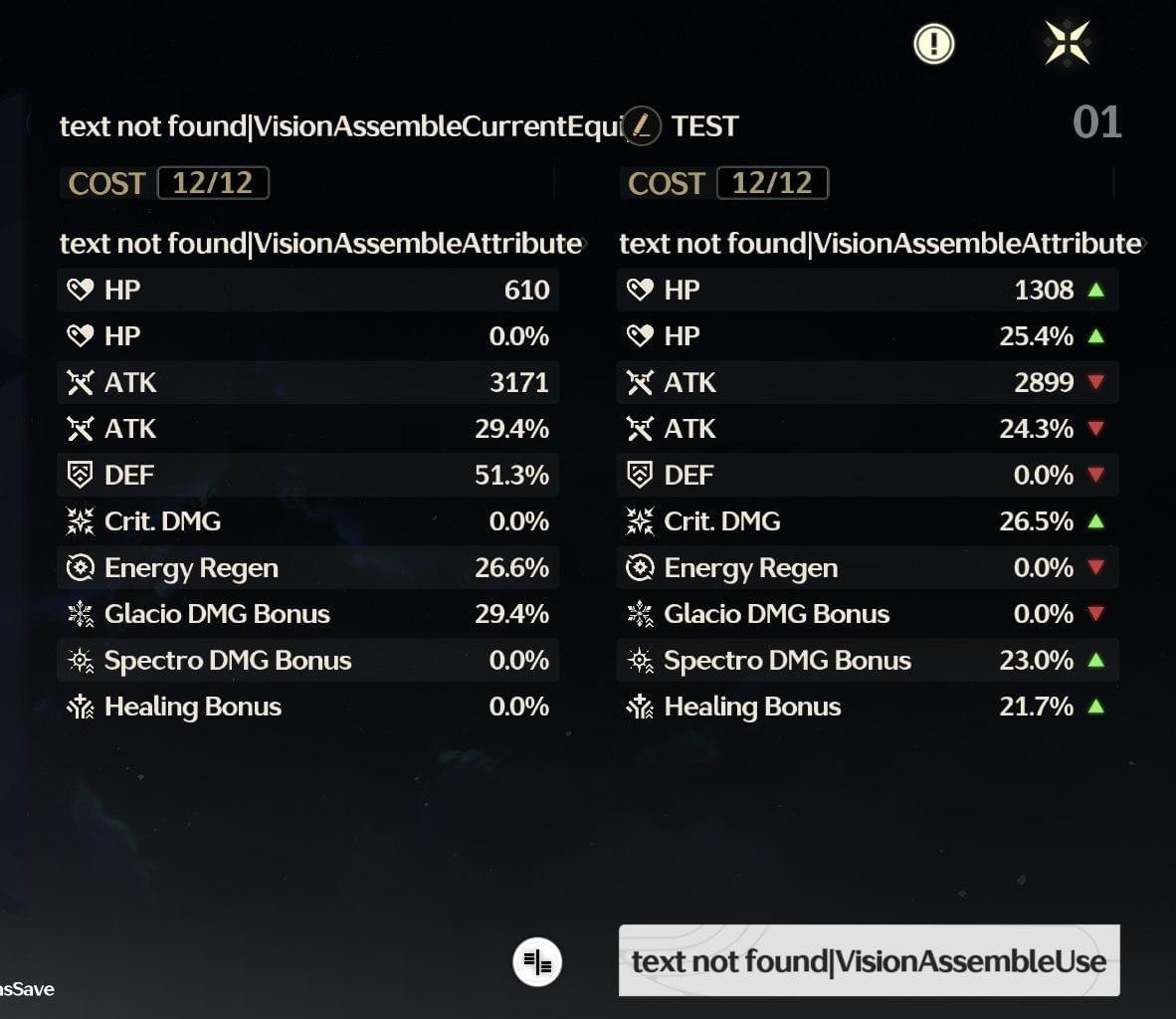Click the left COST 12/12 badge
The height and width of the screenshot is (1019, 1176).
(164, 183)
